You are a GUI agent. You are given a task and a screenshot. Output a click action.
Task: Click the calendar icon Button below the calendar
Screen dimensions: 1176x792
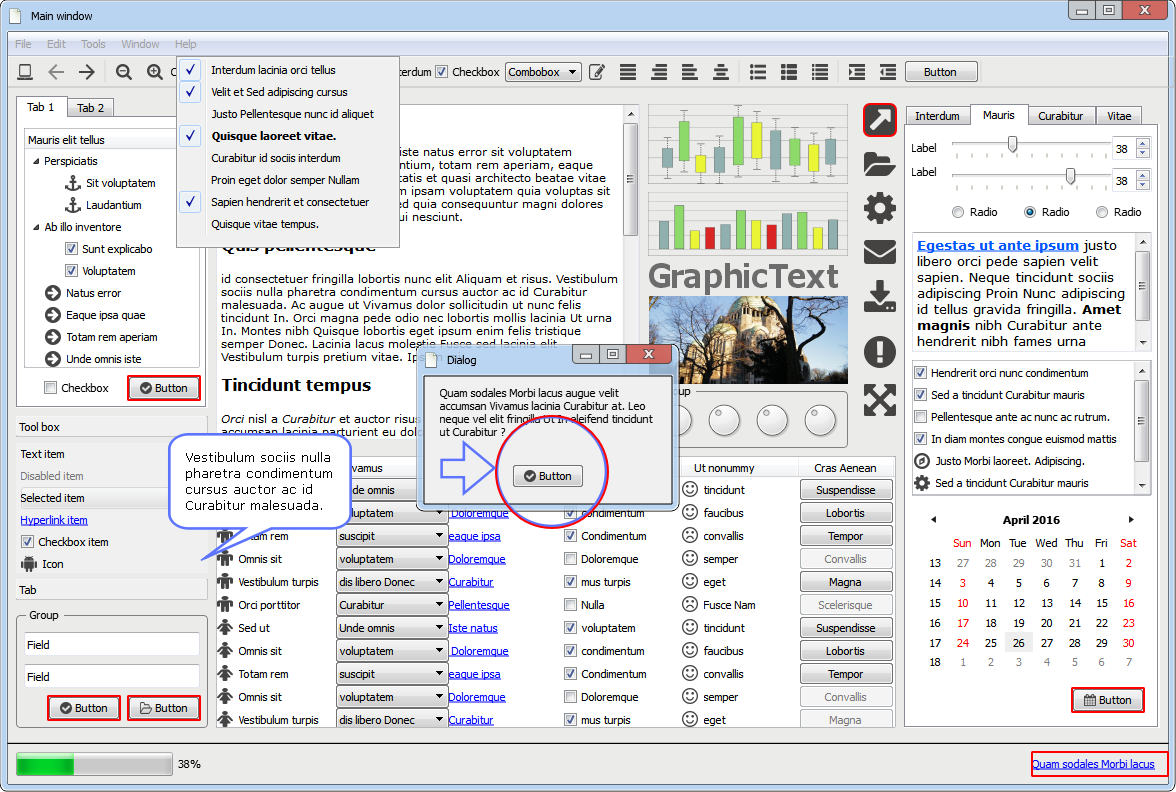1108,700
